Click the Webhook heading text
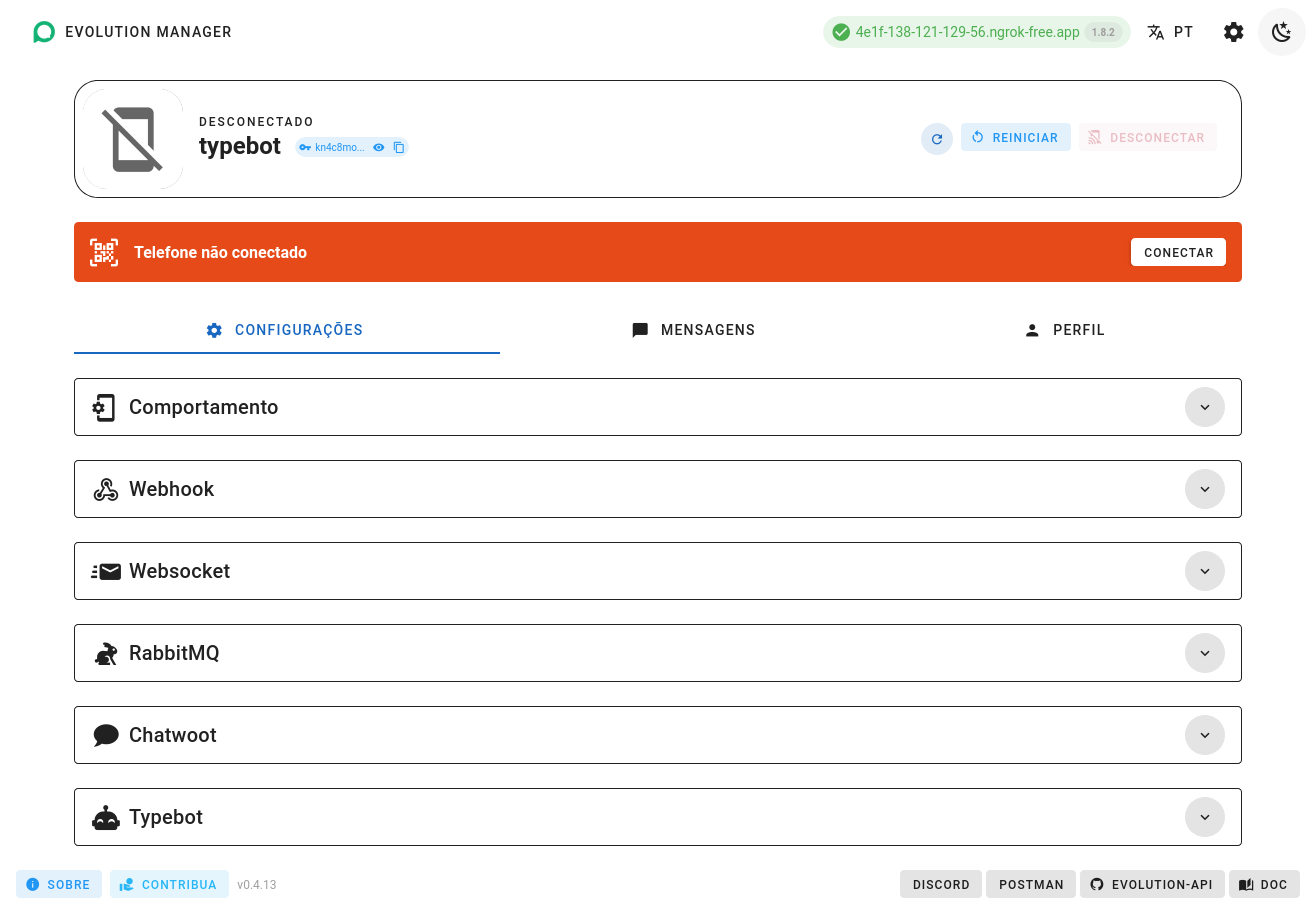Screen dimensions: 1316x906 (171, 489)
